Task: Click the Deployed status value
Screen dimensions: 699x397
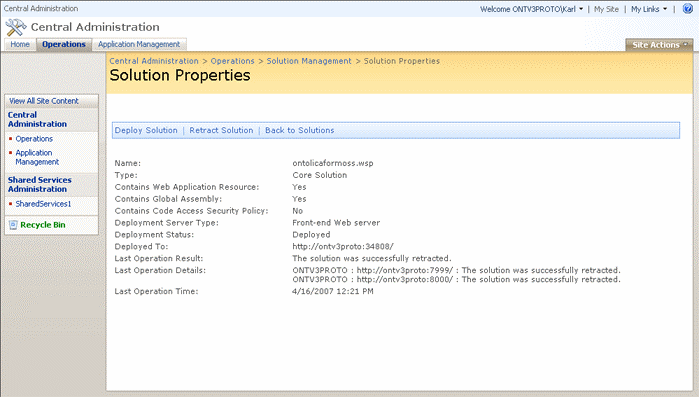Action: [x=311, y=235]
